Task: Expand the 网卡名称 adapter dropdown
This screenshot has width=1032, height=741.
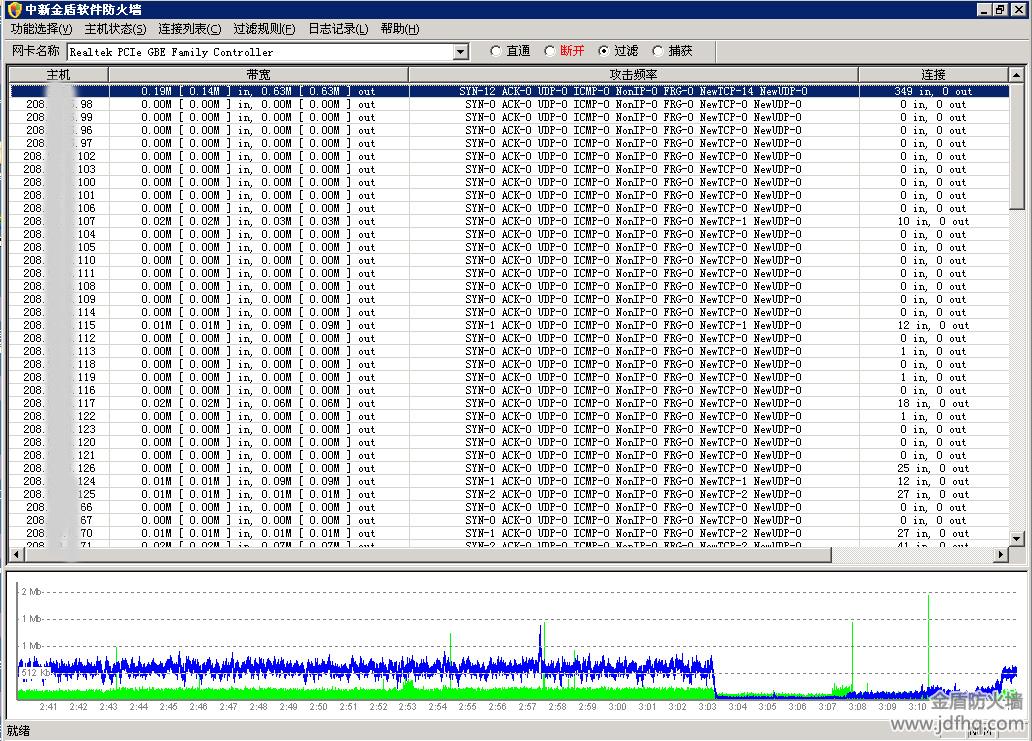Action: (x=461, y=52)
